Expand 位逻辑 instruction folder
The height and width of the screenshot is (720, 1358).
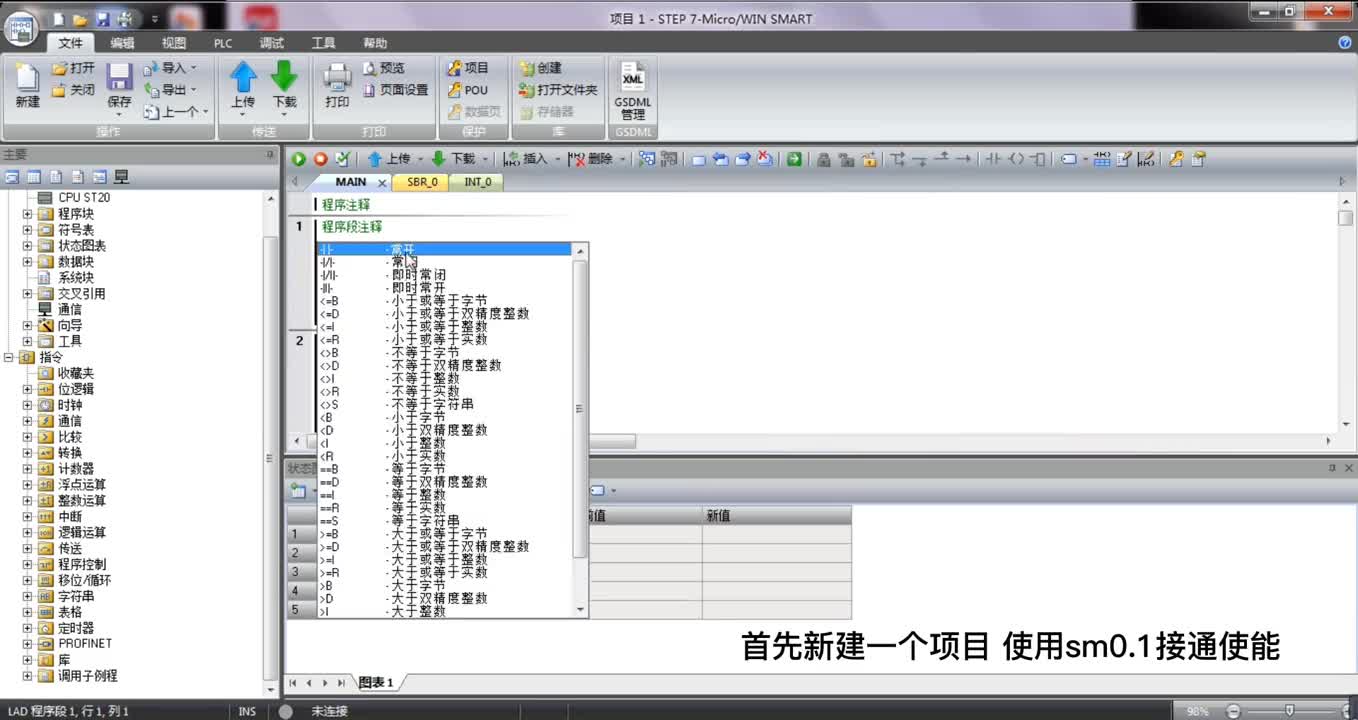[28, 389]
